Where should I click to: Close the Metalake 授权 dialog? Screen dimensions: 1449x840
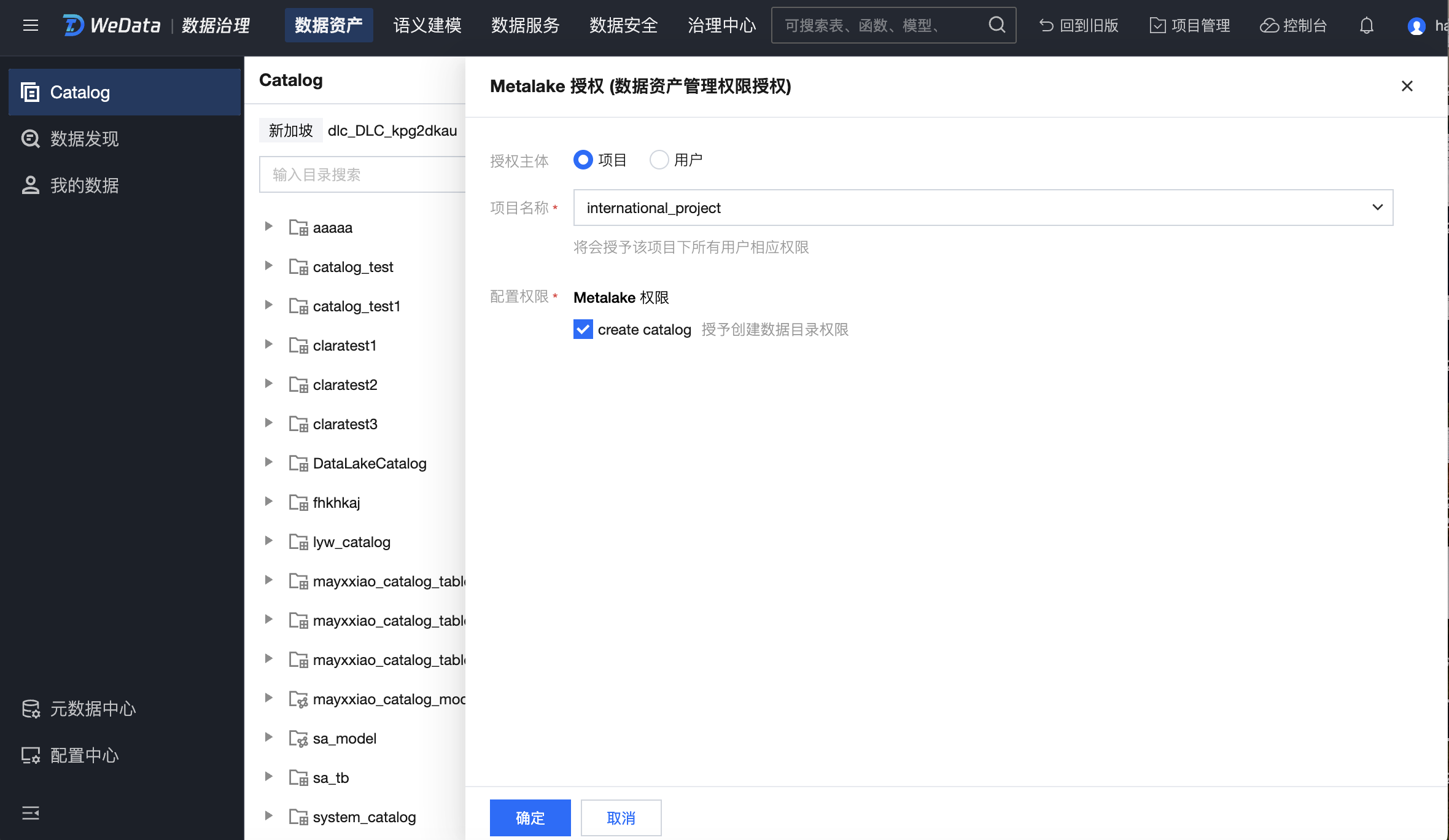pyautogui.click(x=1407, y=86)
